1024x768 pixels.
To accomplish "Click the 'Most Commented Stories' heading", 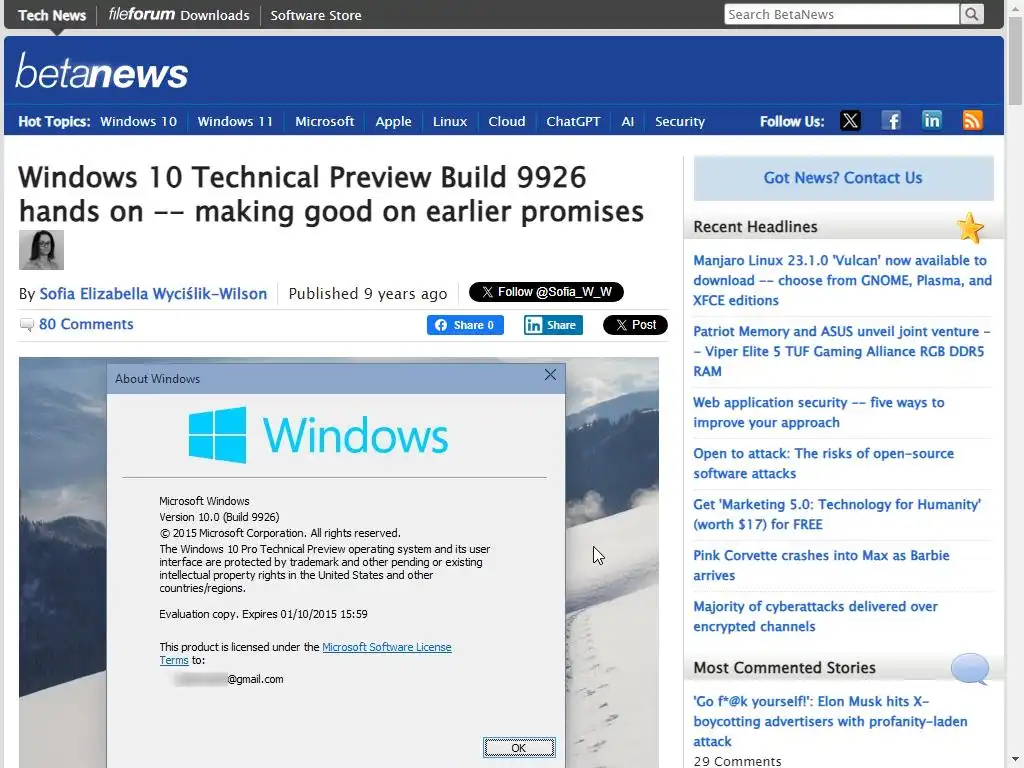I will tap(784, 667).
